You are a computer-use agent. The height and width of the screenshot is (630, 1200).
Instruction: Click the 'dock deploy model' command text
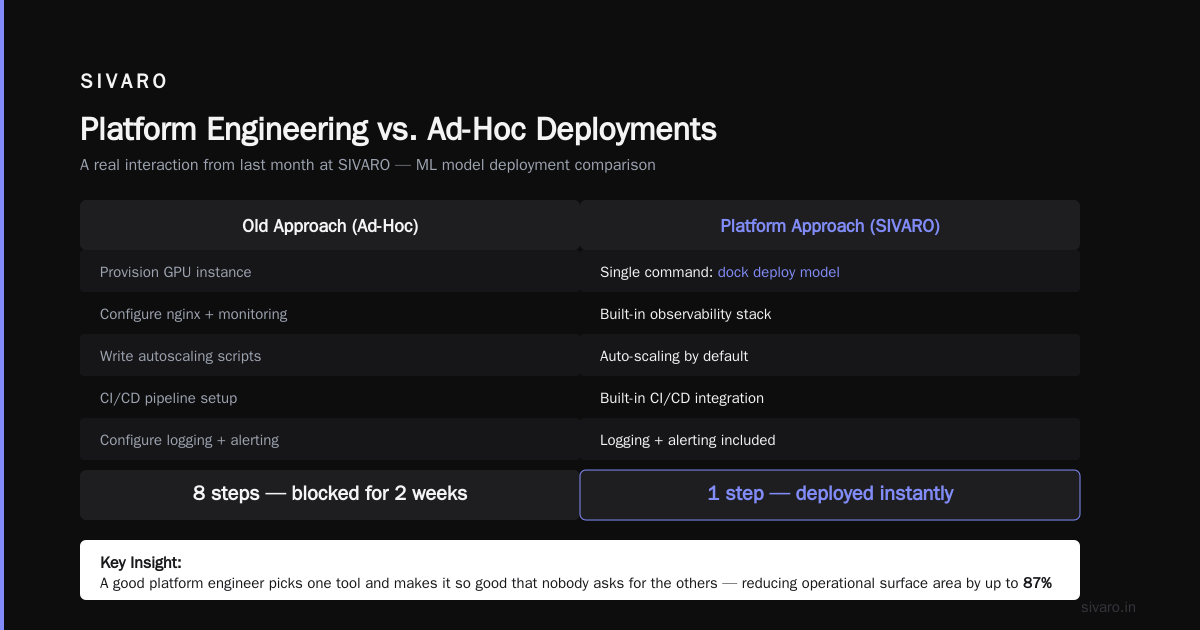(x=778, y=272)
